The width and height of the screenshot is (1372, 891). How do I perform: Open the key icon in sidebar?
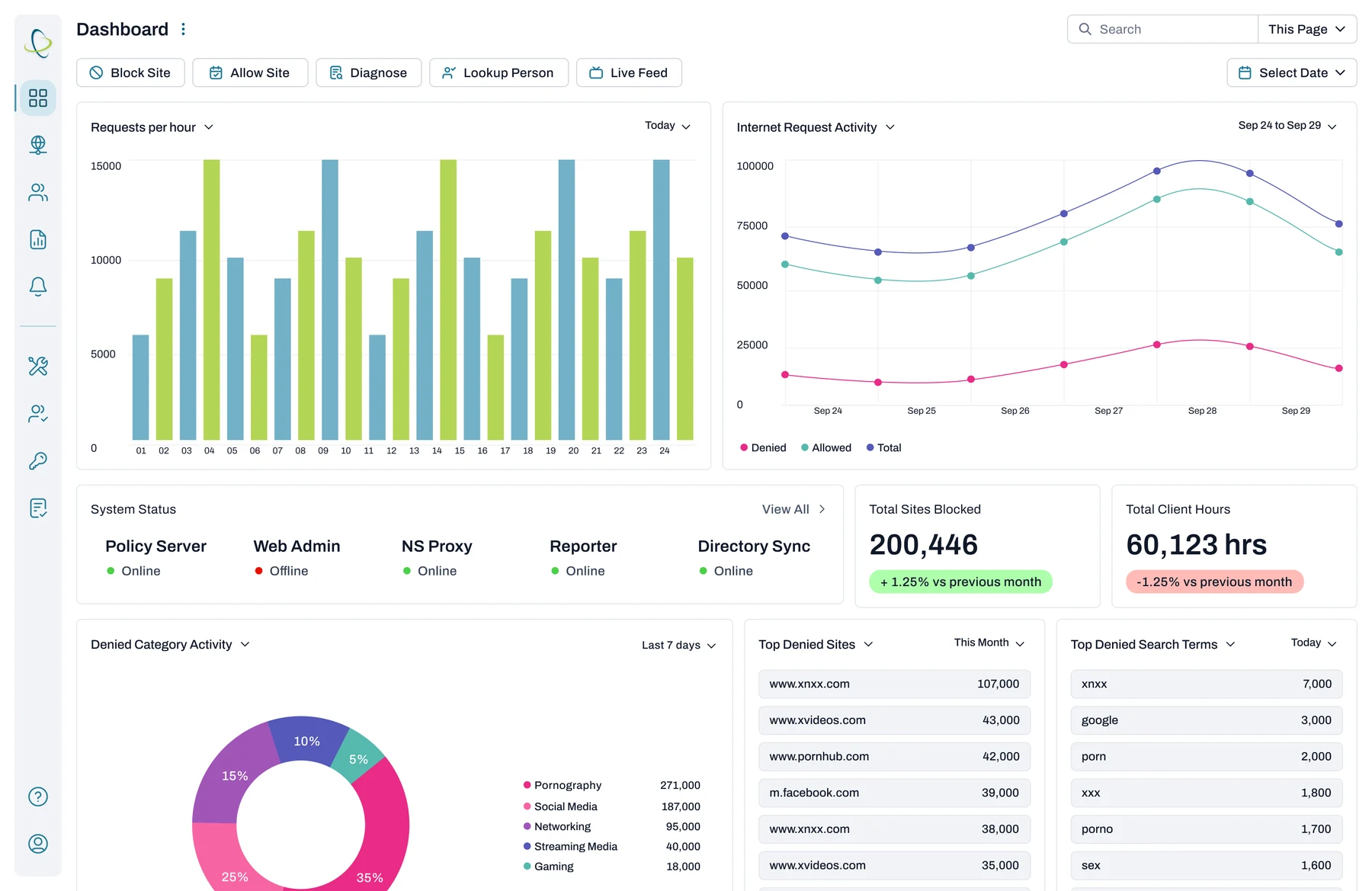[x=38, y=461]
